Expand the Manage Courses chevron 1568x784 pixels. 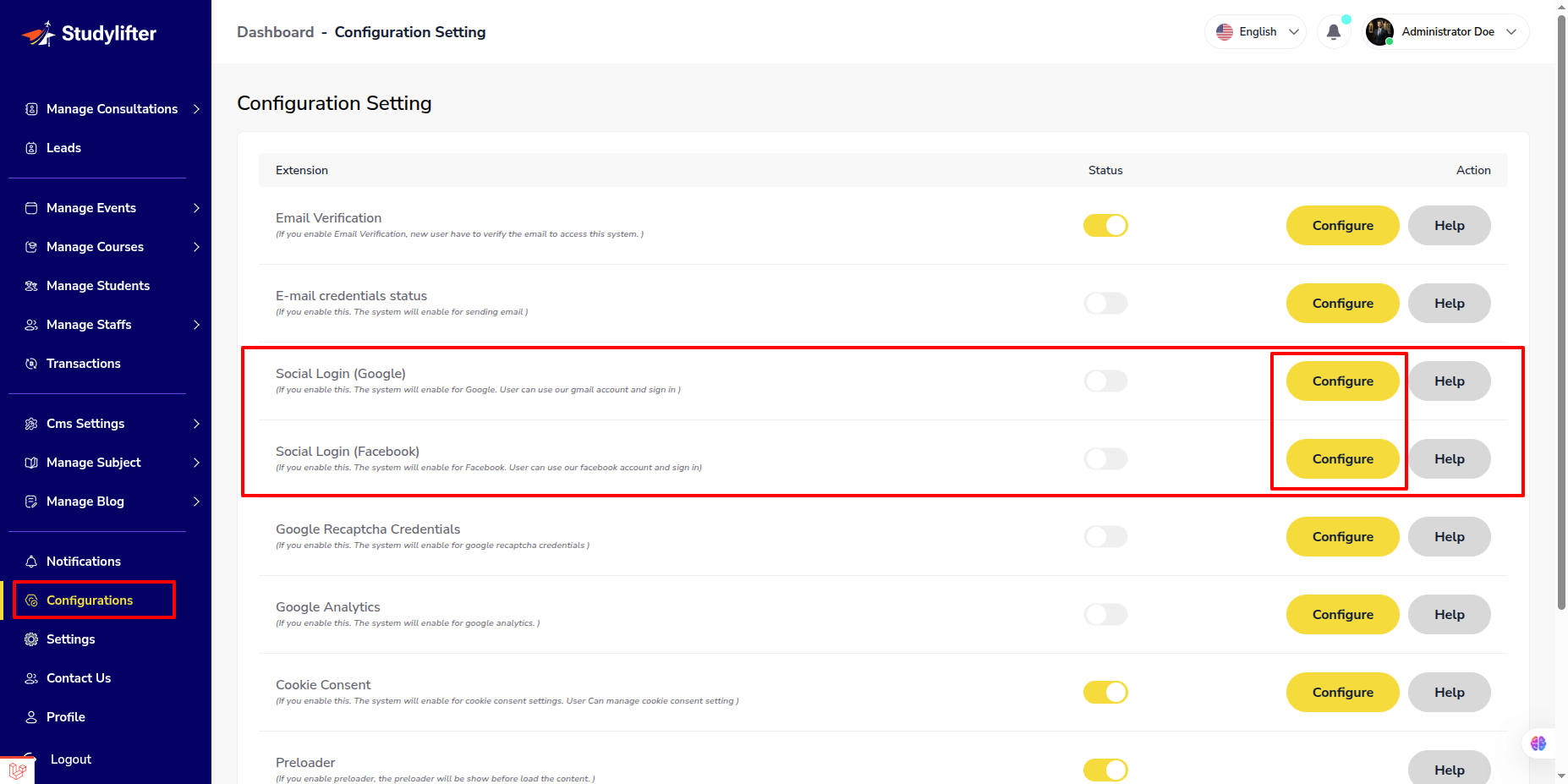click(196, 247)
